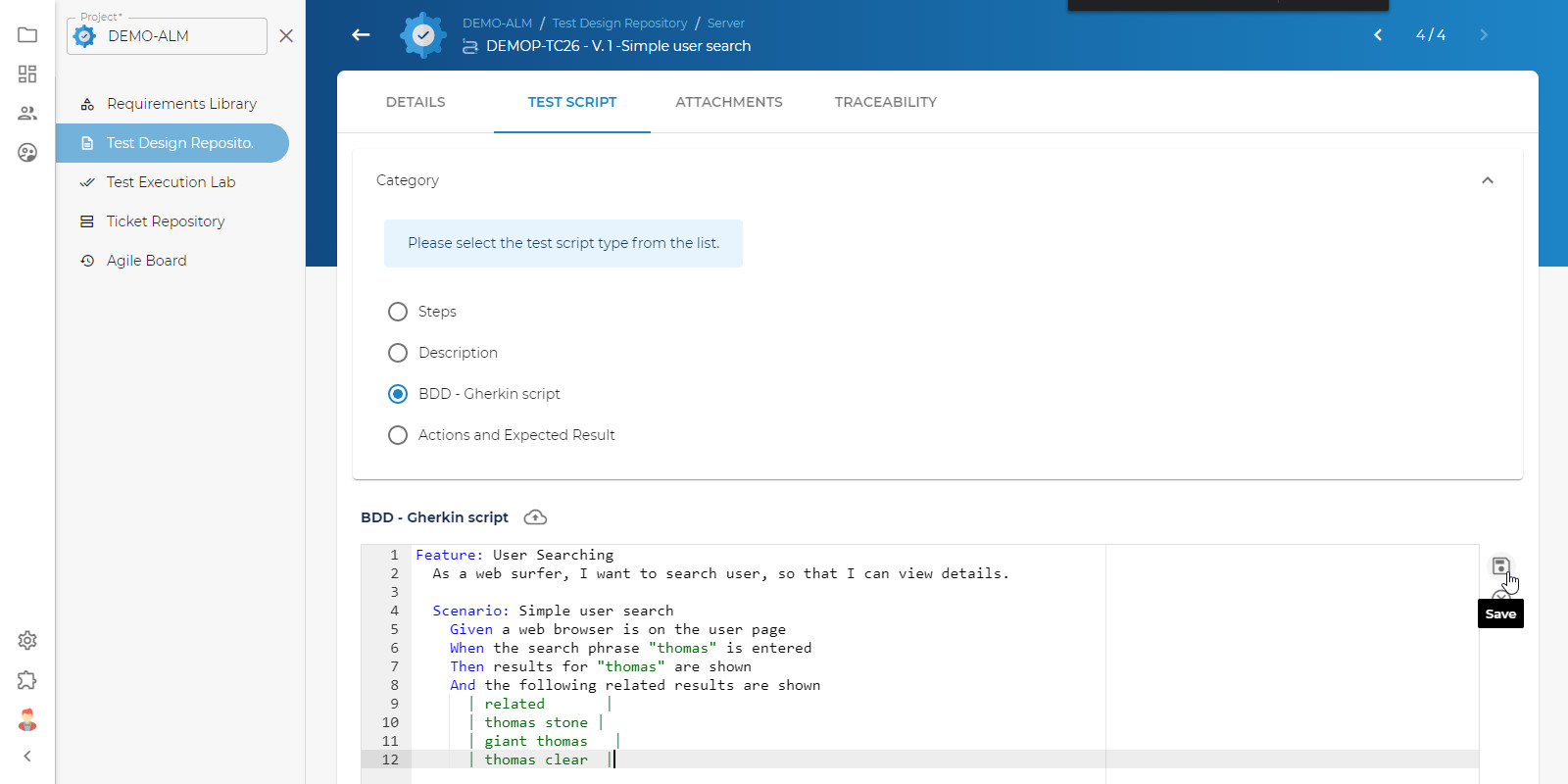Screen dimensions: 1568x784
Task: Click line number 3 in gutter
Action: click(x=394, y=592)
